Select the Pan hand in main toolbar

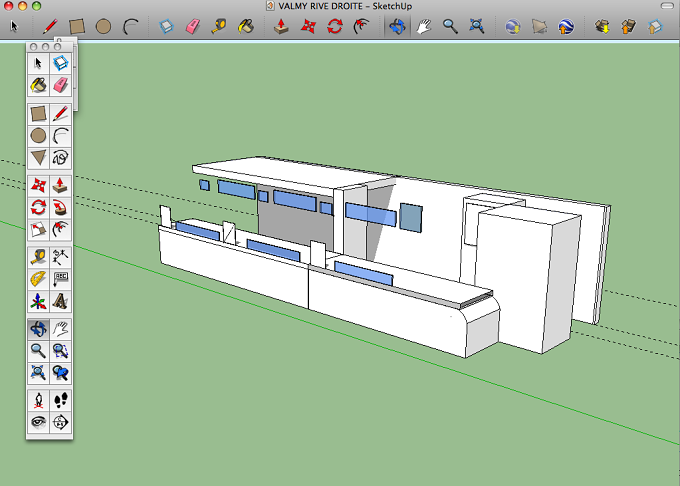point(424,26)
